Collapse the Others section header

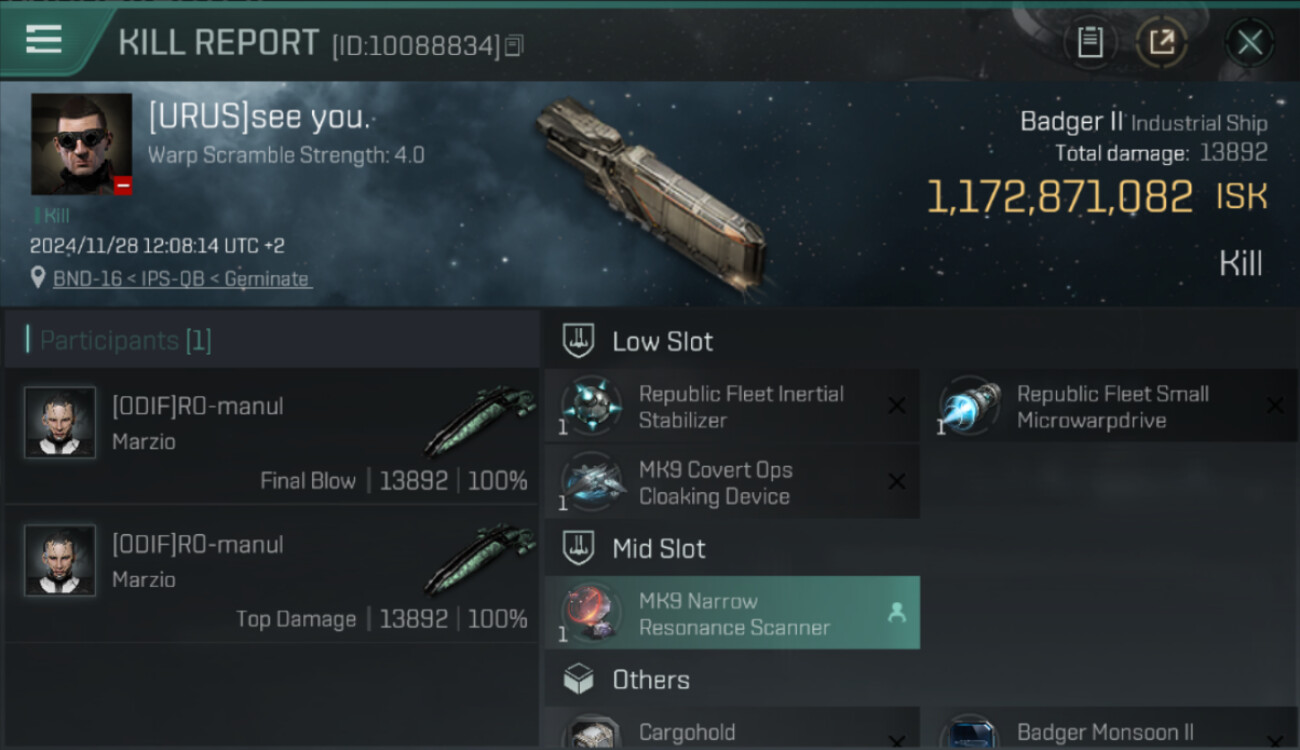click(920, 680)
